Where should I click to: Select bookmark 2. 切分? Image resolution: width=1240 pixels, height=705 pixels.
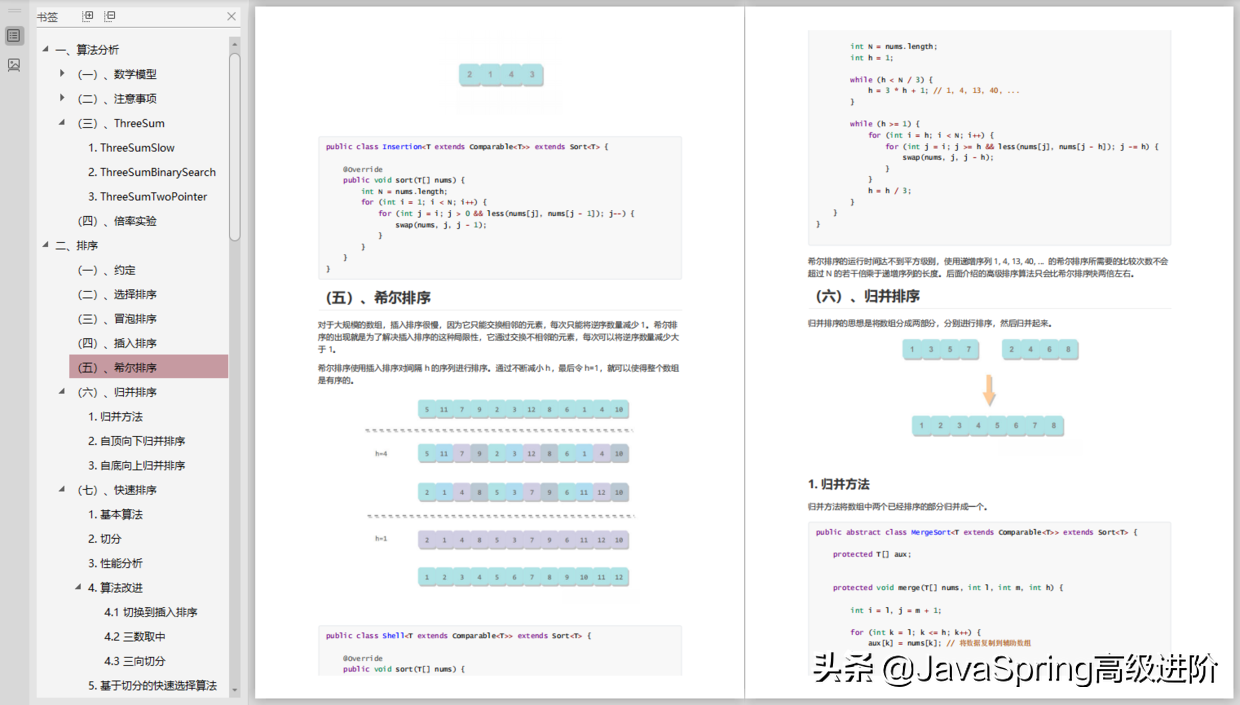[104, 539]
